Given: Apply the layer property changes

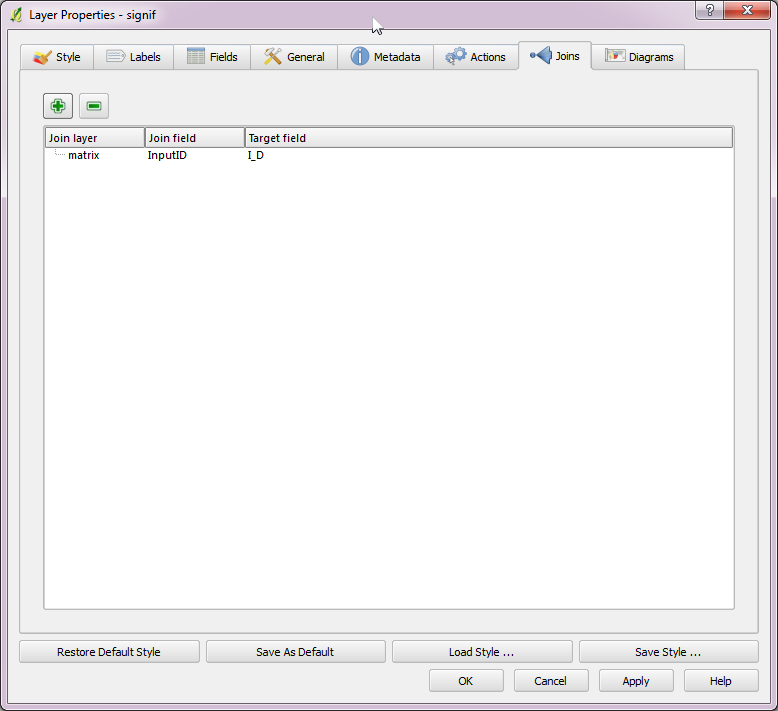Looking at the screenshot, I should 636,681.
